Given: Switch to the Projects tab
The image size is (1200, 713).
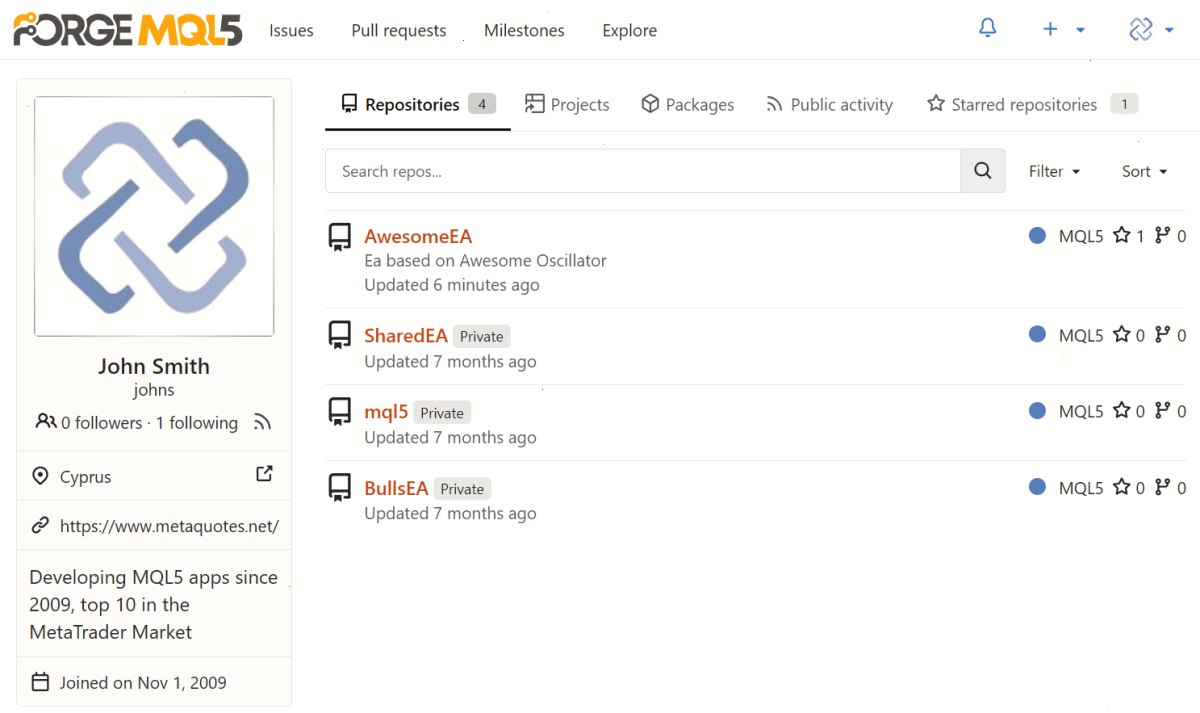Looking at the screenshot, I should click(x=567, y=104).
